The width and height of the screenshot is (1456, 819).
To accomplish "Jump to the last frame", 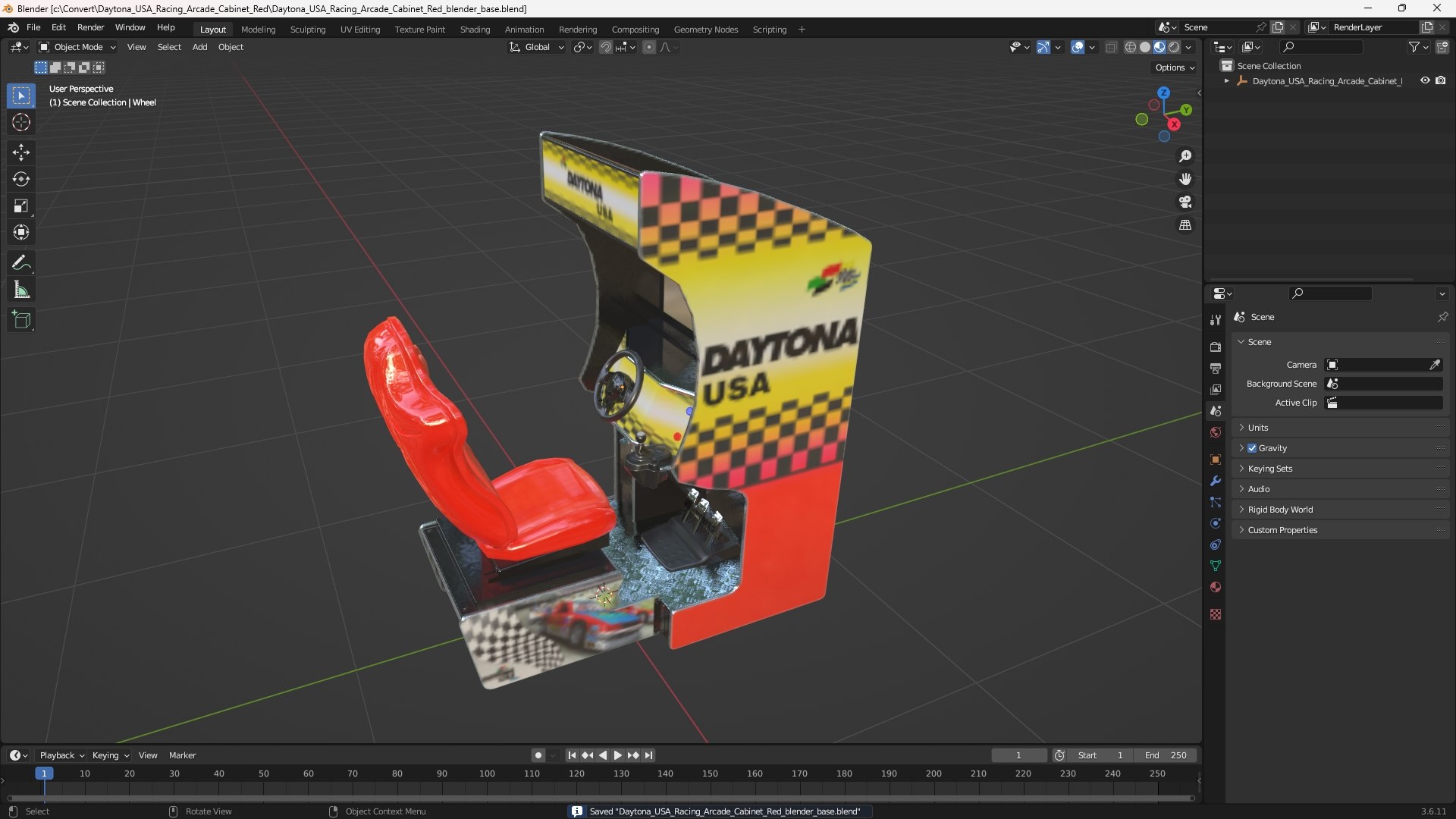I will point(648,755).
